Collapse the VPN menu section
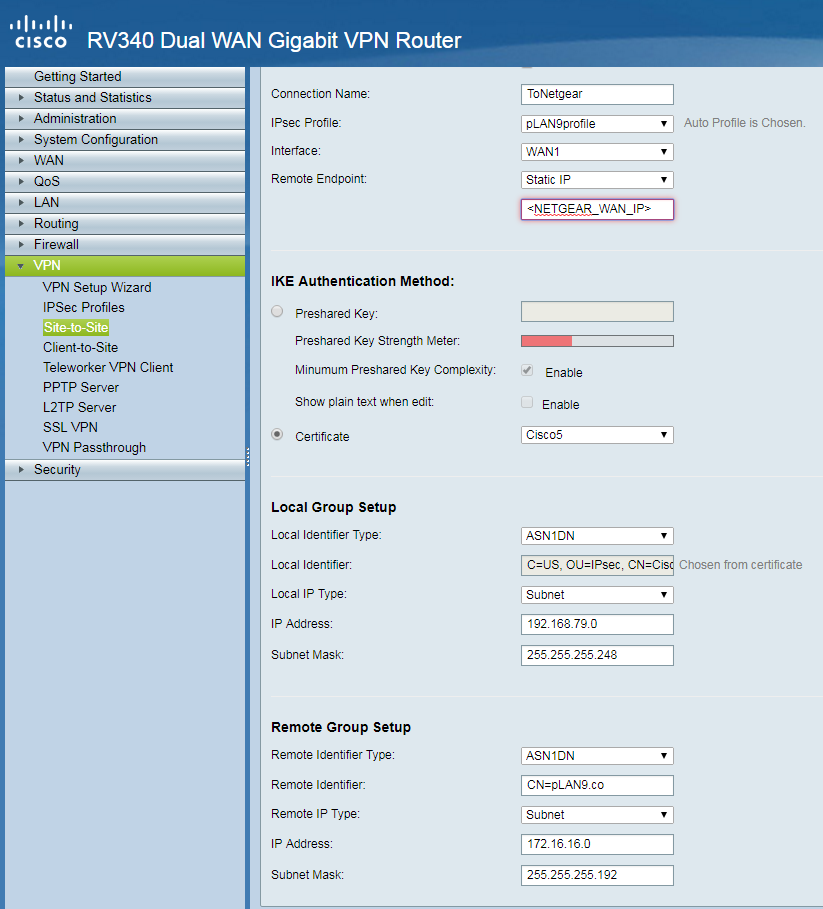Image resolution: width=823 pixels, height=909 pixels. click(21, 266)
